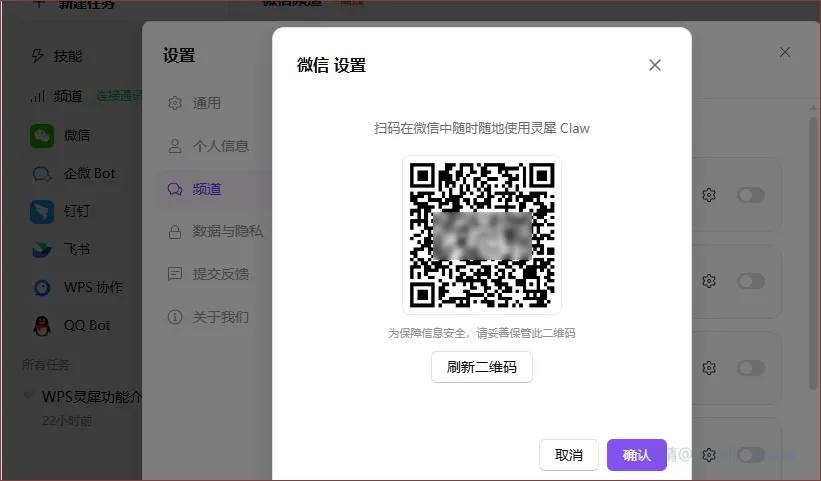This screenshot has height=481, width=821.
Task: Click the WPS 协作 icon
Action: coord(42,287)
